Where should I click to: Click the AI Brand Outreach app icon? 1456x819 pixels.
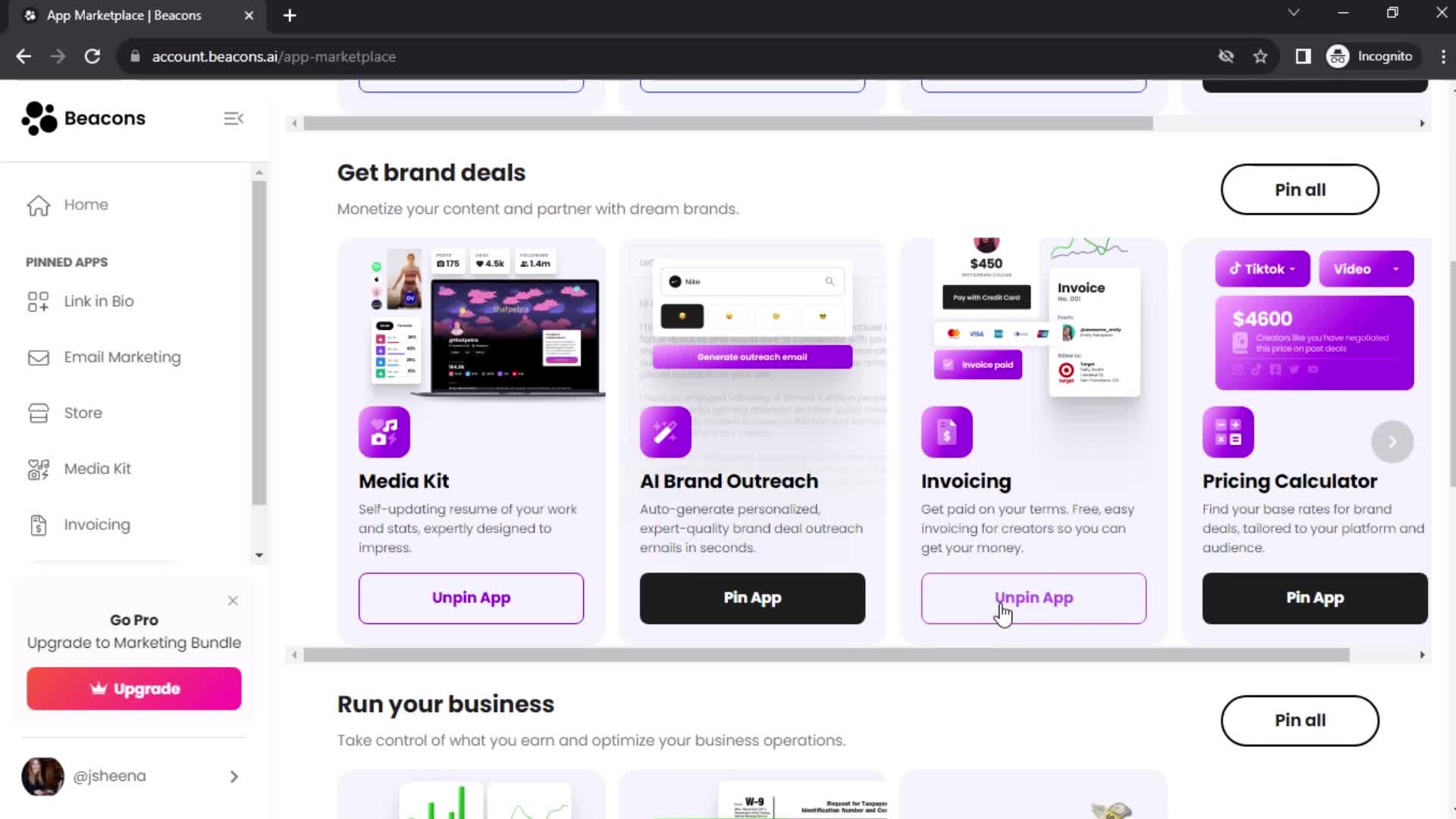(x=665, y=431)
